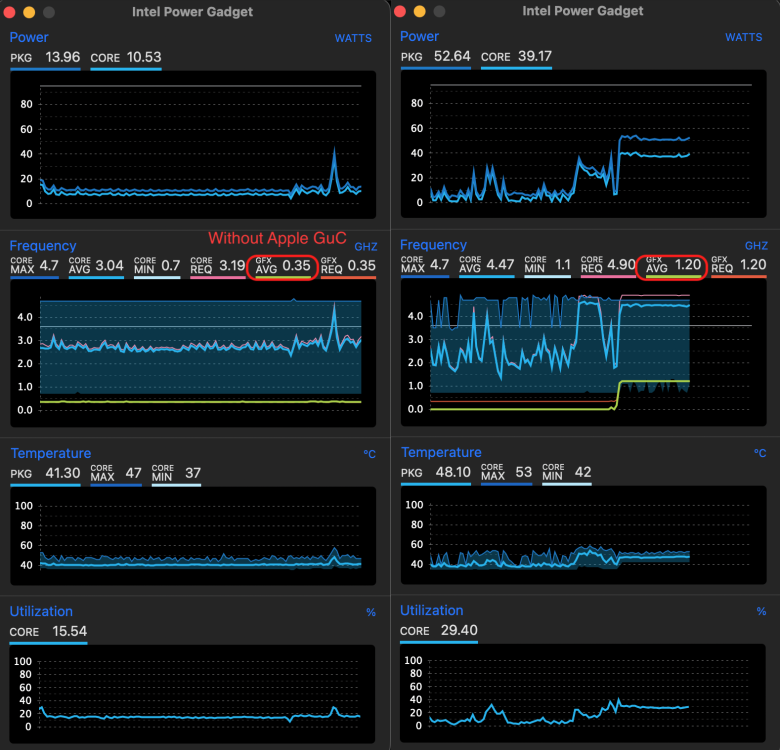
Task: Click the °C unit label in the left window
Action: (369, 454)
